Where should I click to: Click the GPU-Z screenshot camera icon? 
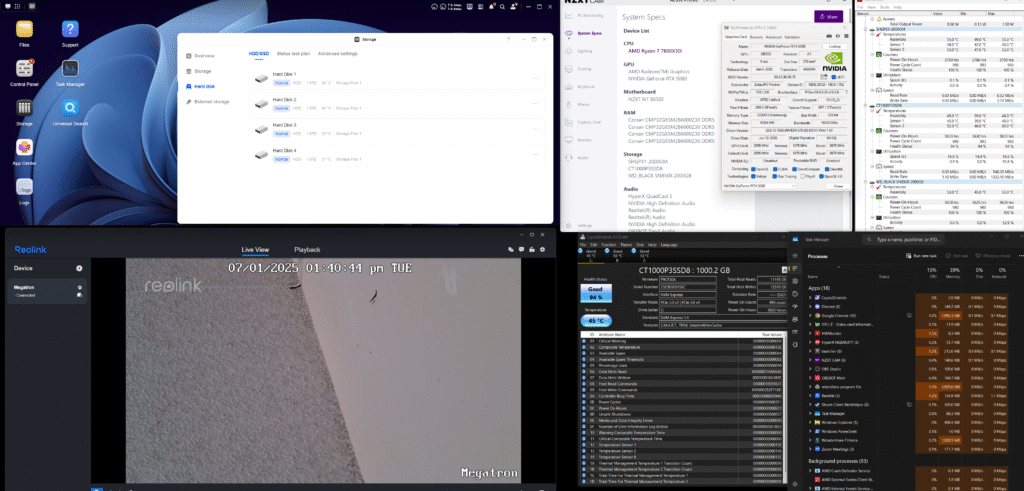click(x=829, y=36)
